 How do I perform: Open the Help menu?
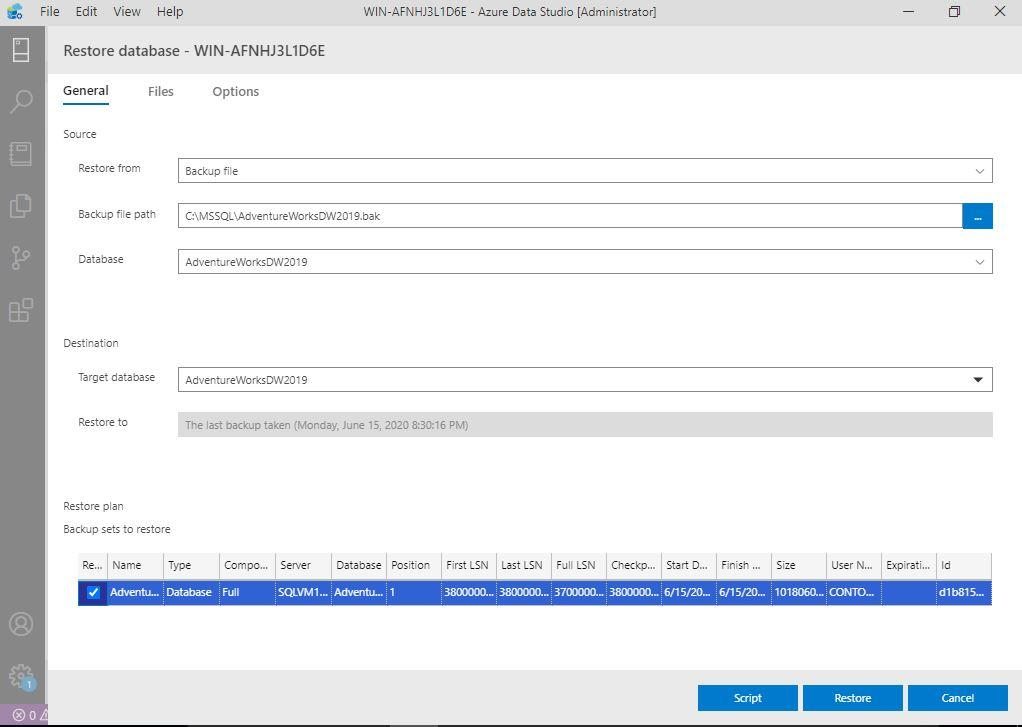(170, 12)
